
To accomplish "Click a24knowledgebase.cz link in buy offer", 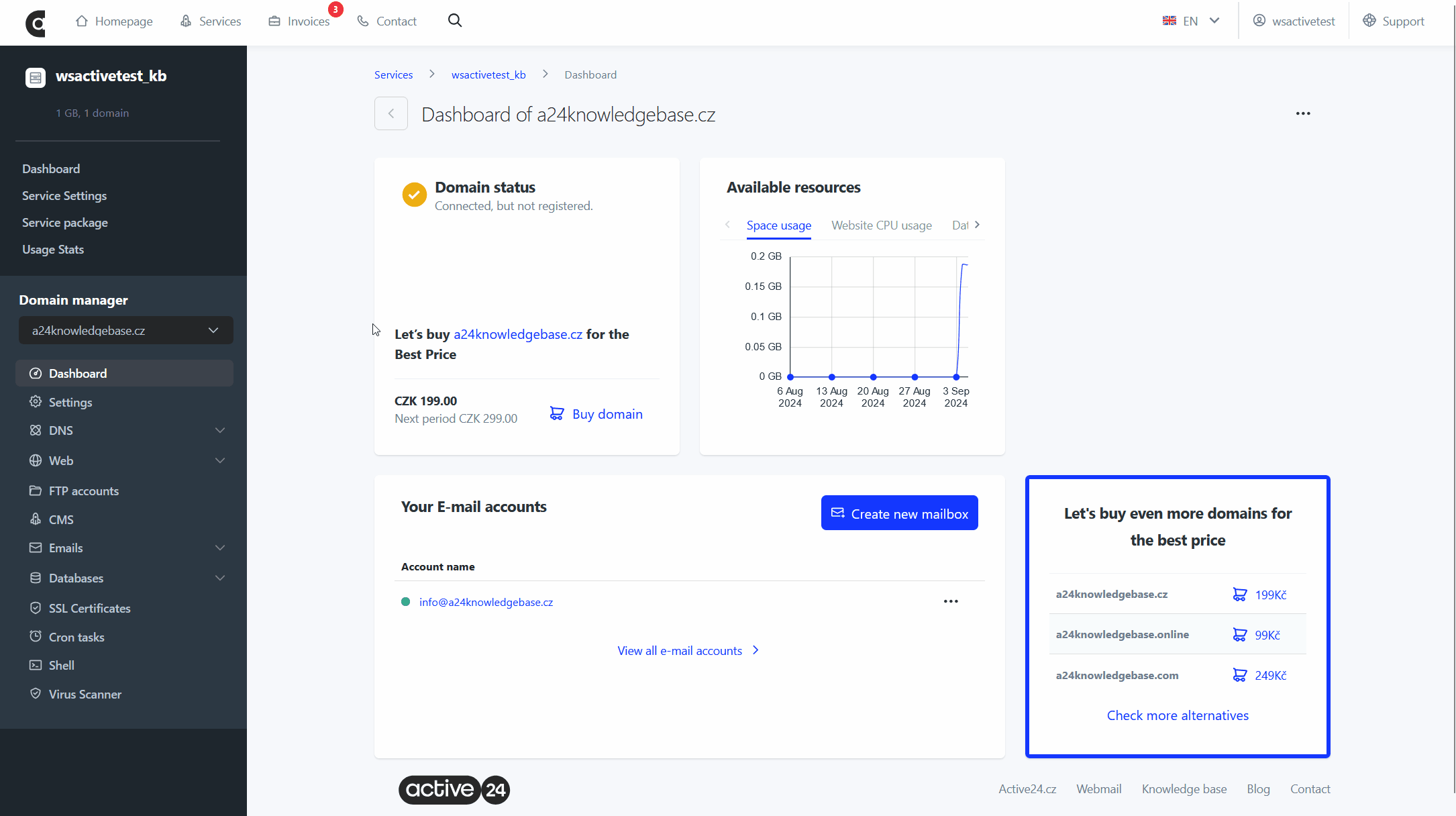I will (518, 334).
